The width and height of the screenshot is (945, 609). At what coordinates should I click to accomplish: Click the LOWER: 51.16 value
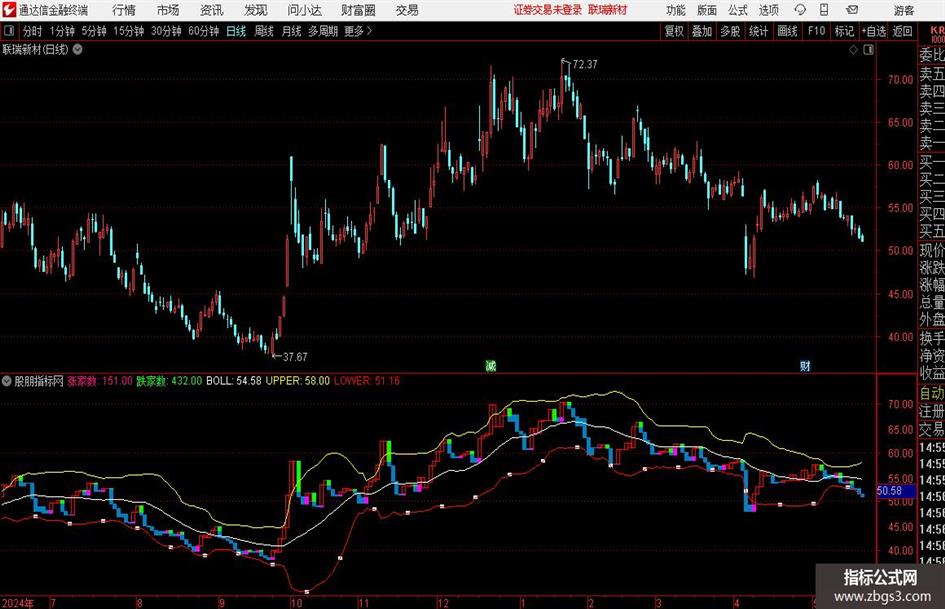tap(366, 381)
